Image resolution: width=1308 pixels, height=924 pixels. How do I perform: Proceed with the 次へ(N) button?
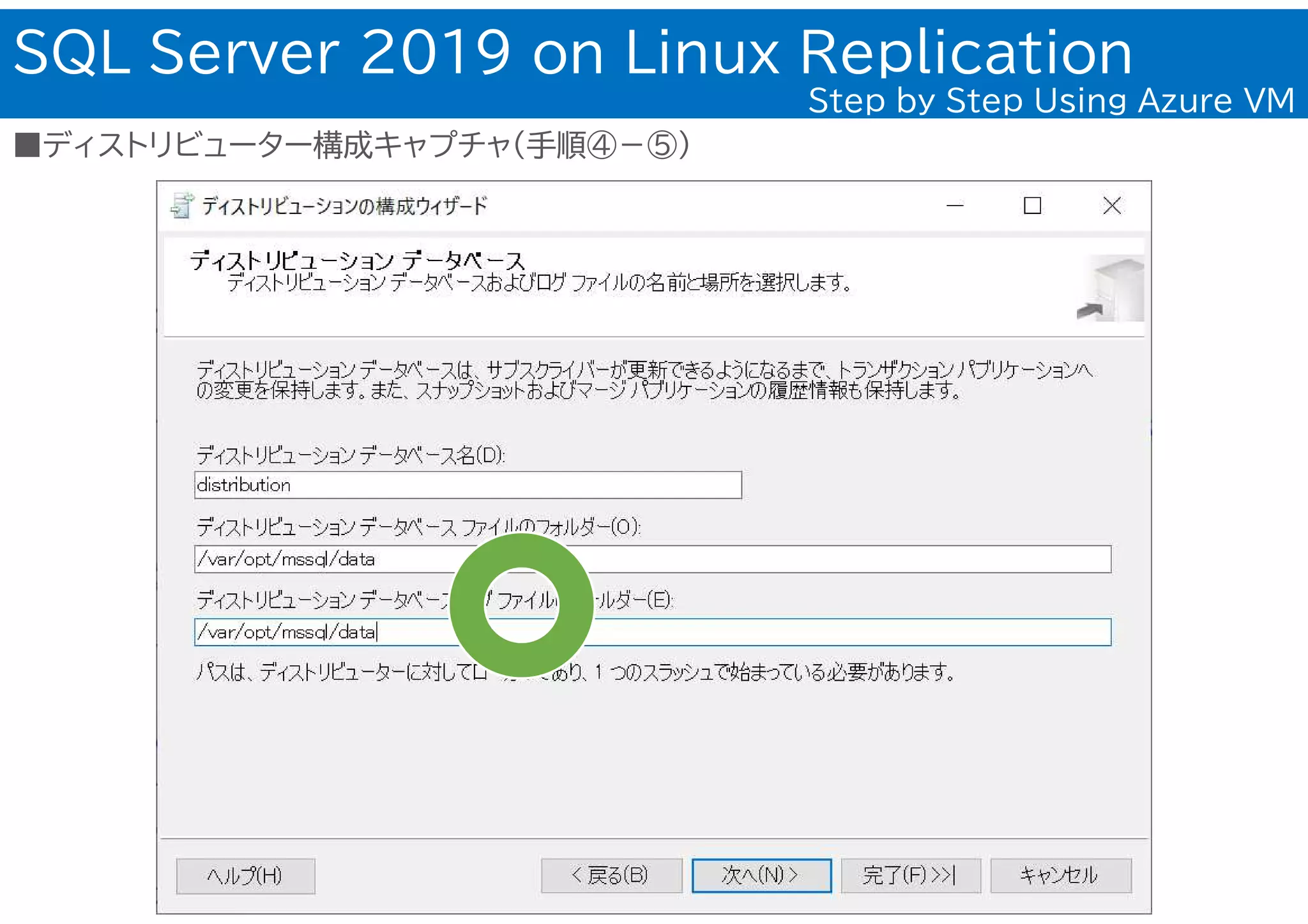pos(761,875)
